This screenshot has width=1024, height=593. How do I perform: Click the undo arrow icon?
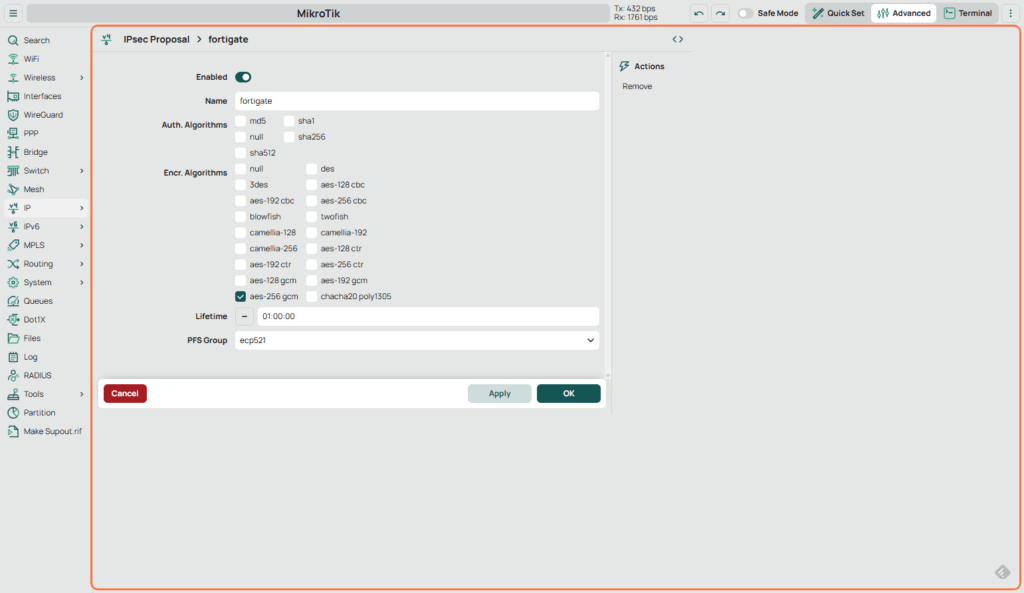pyautogui.click(x=699, y=13)
